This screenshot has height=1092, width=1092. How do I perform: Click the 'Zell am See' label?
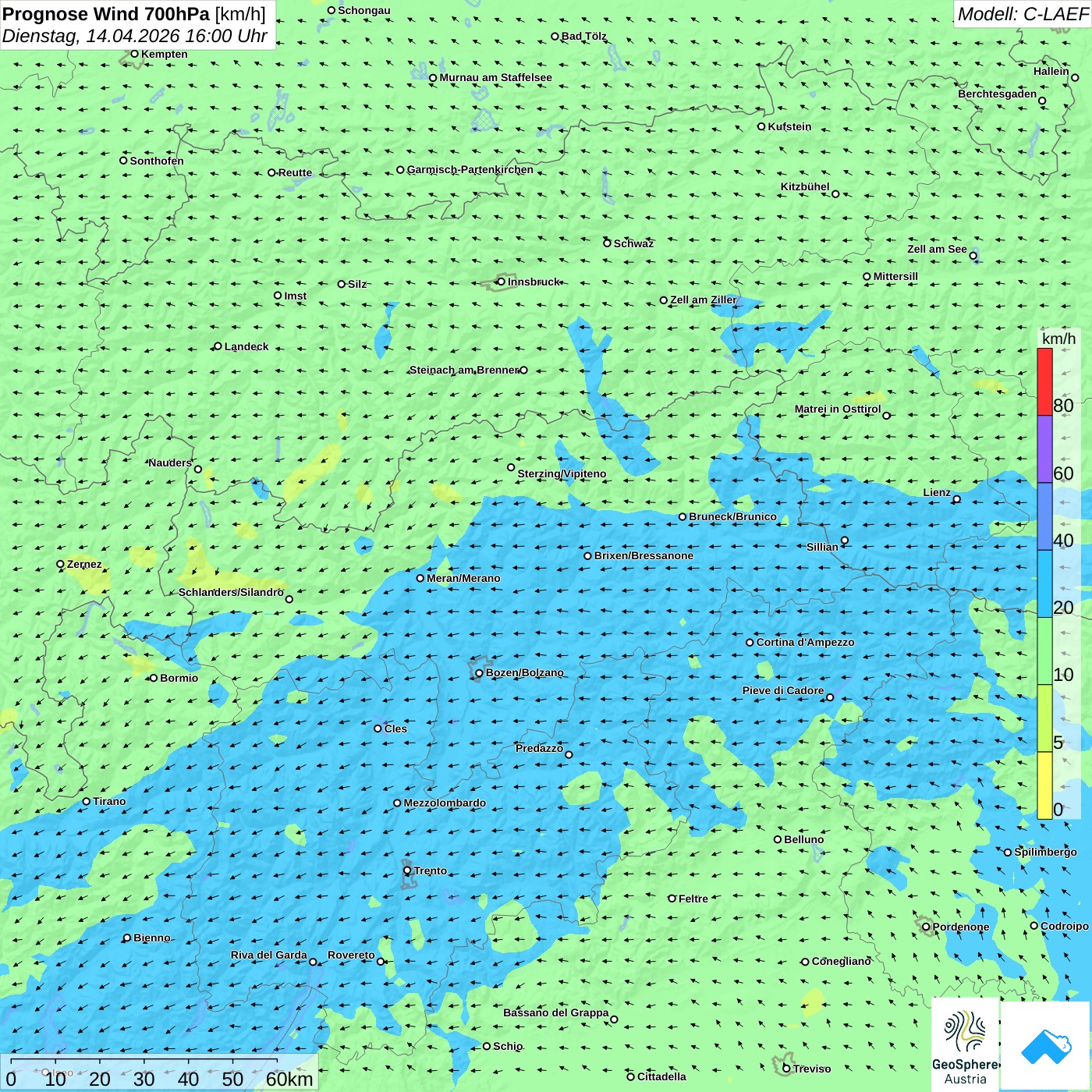coord(937,249)
